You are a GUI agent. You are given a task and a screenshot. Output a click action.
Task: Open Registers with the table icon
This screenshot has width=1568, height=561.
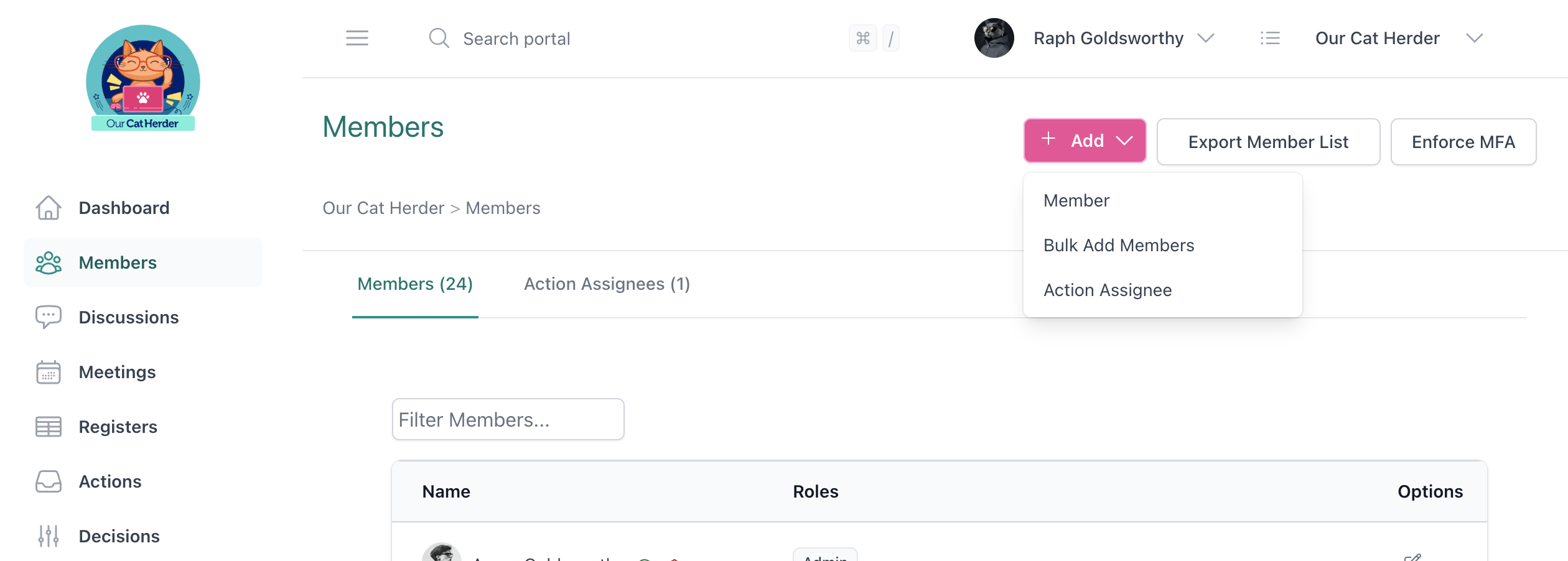click(49, 427)
